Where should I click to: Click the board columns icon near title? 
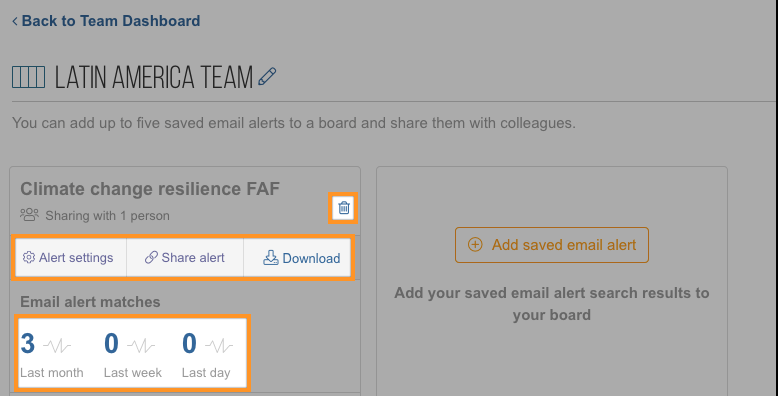[28, 77]
